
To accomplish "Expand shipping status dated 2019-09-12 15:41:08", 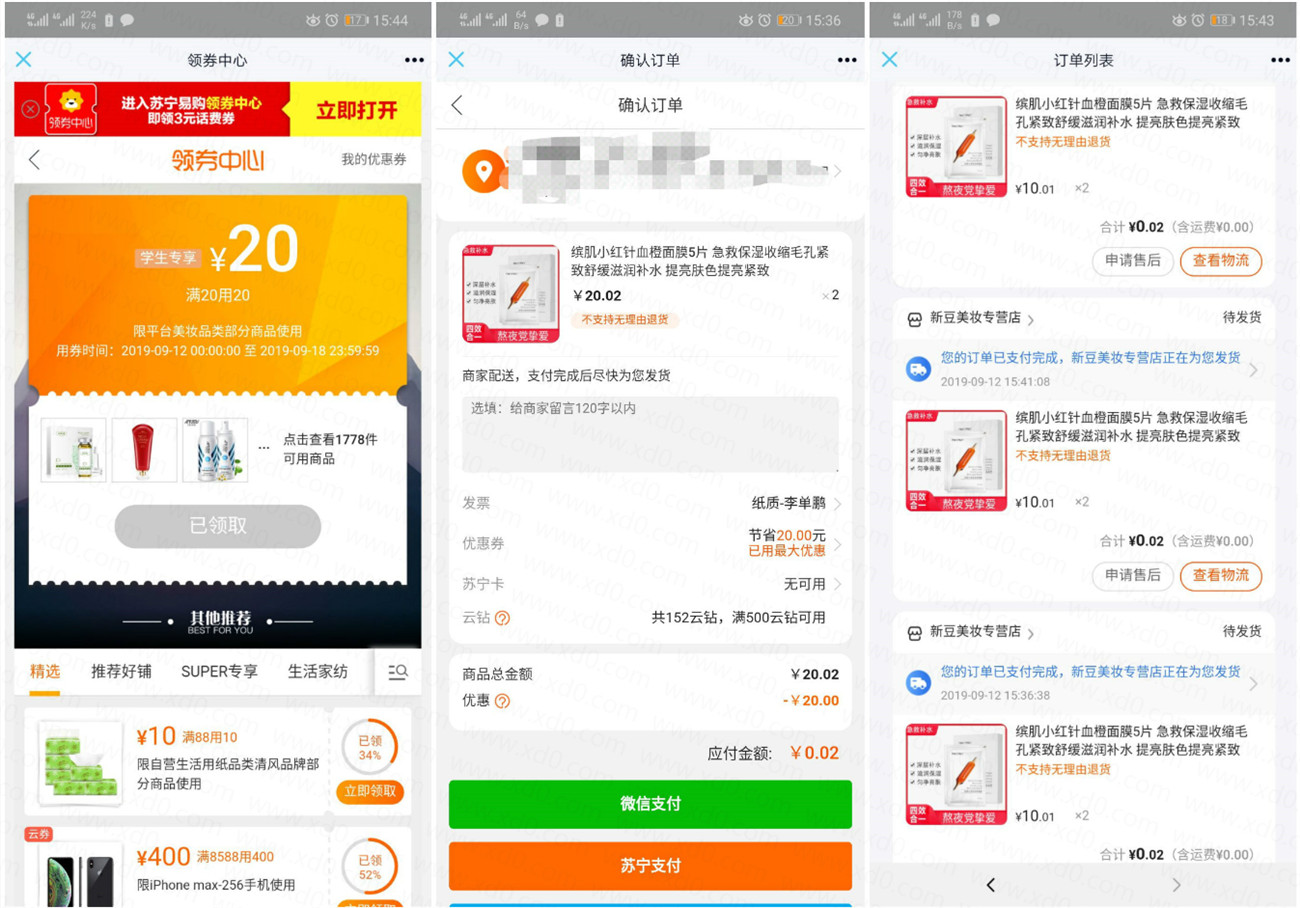I will click(1084, 368).
